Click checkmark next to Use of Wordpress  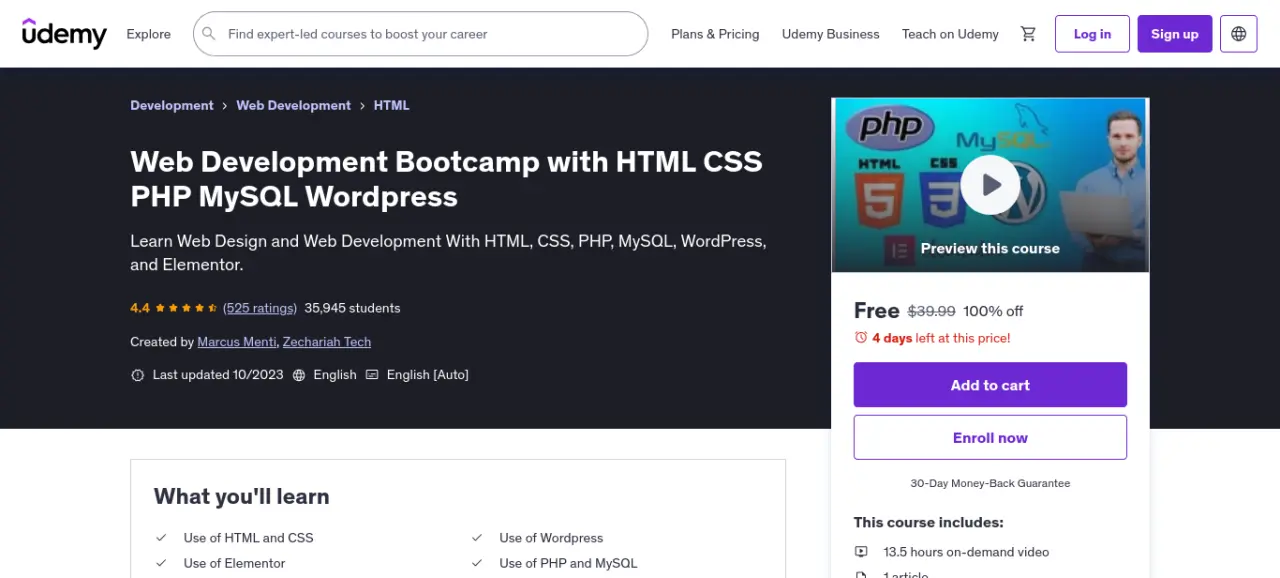(x=478, y=538)
